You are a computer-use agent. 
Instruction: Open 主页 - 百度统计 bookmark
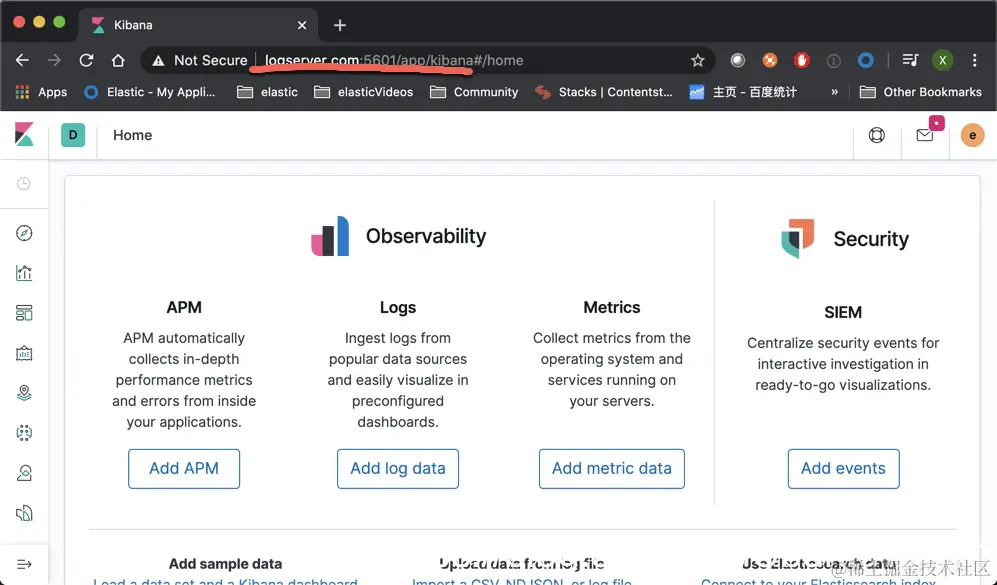pos(743,92)
